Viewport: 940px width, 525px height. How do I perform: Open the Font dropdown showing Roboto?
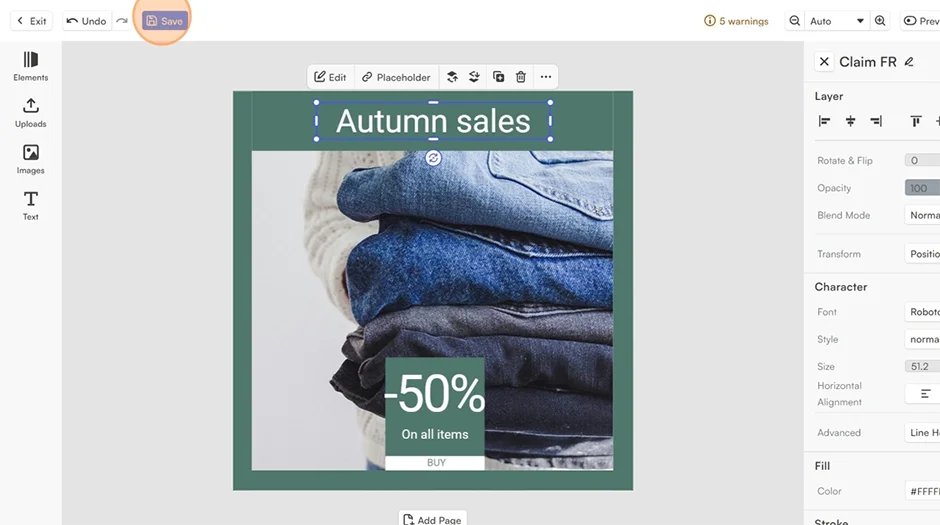(922, 312)
